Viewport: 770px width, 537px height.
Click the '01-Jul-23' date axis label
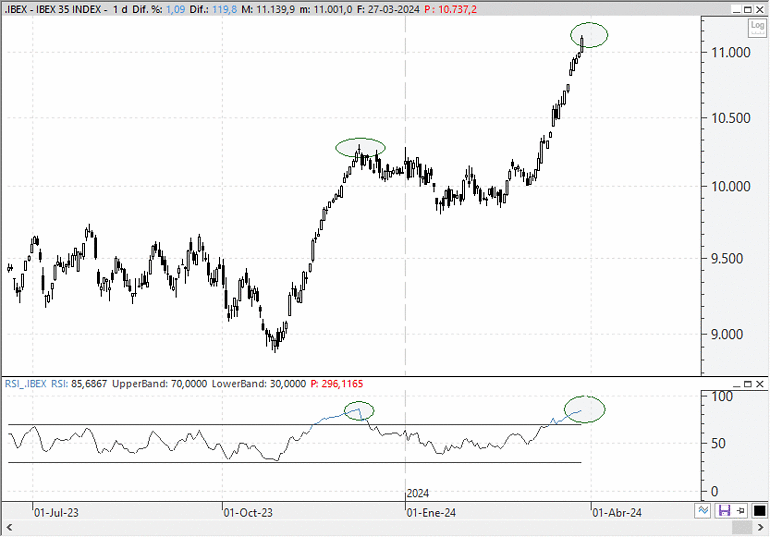point(56,513)
